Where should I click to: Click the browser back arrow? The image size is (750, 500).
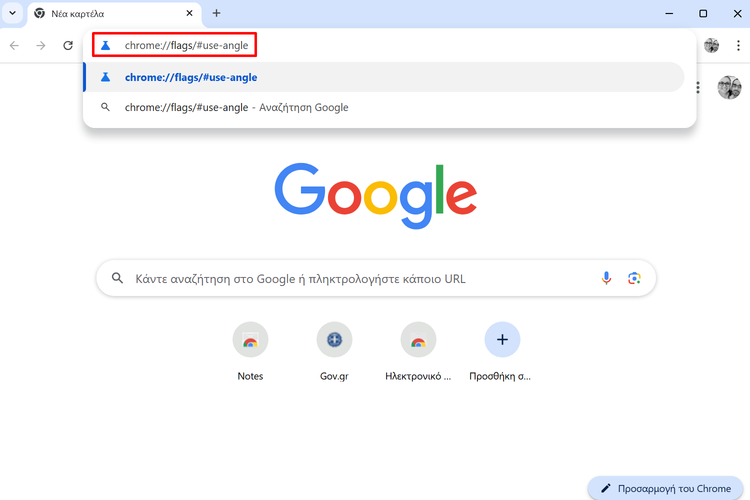14,45
